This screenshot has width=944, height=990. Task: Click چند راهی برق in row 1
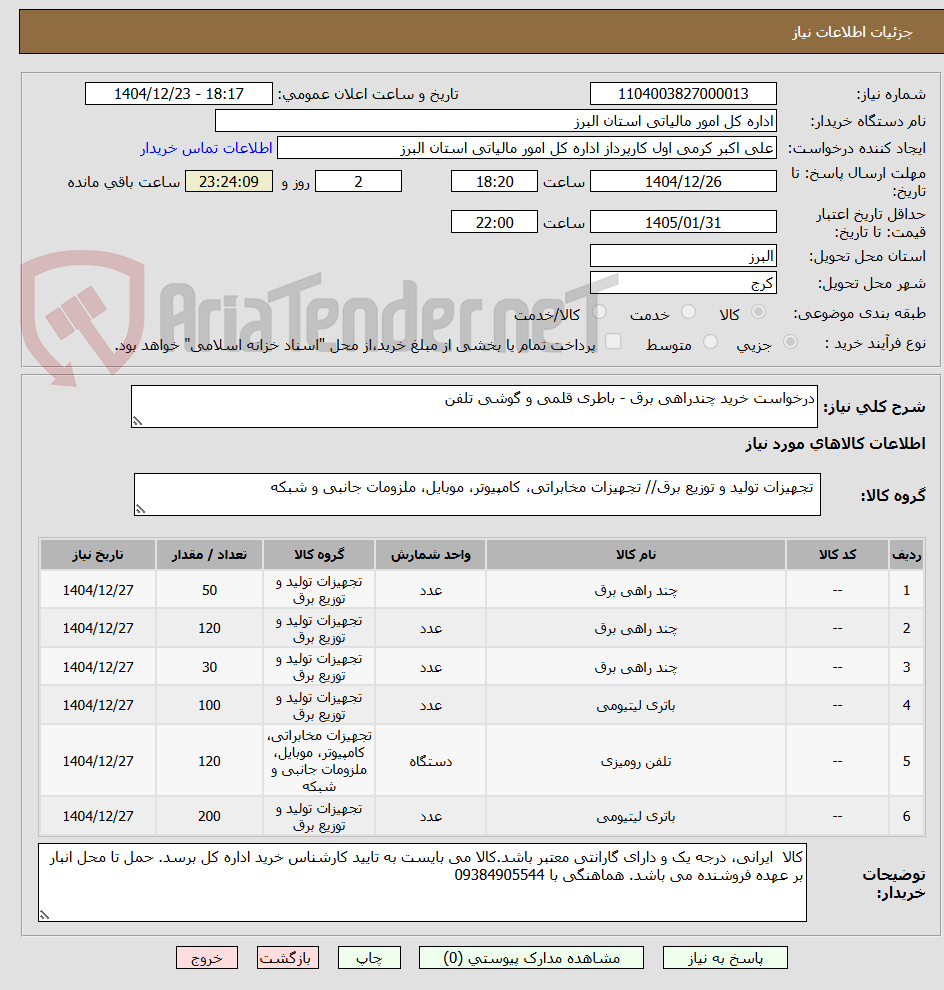[636, 590]
